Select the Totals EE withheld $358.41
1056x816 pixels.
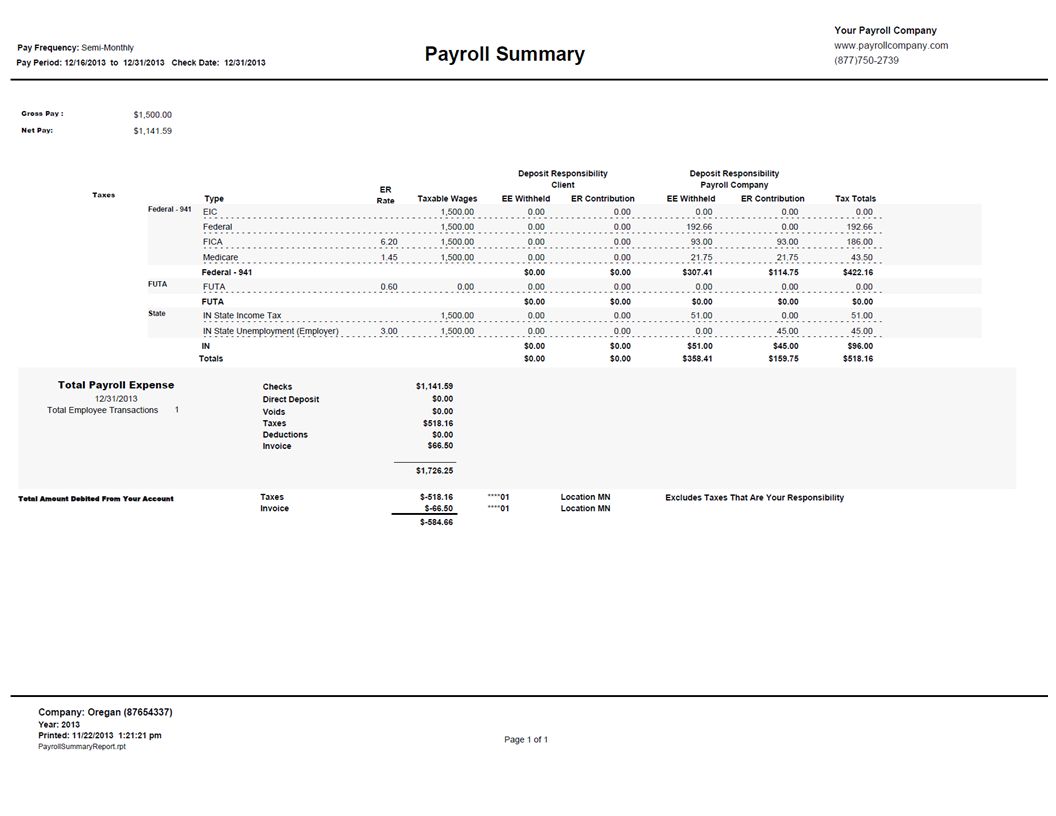click(x=697, y=359)
